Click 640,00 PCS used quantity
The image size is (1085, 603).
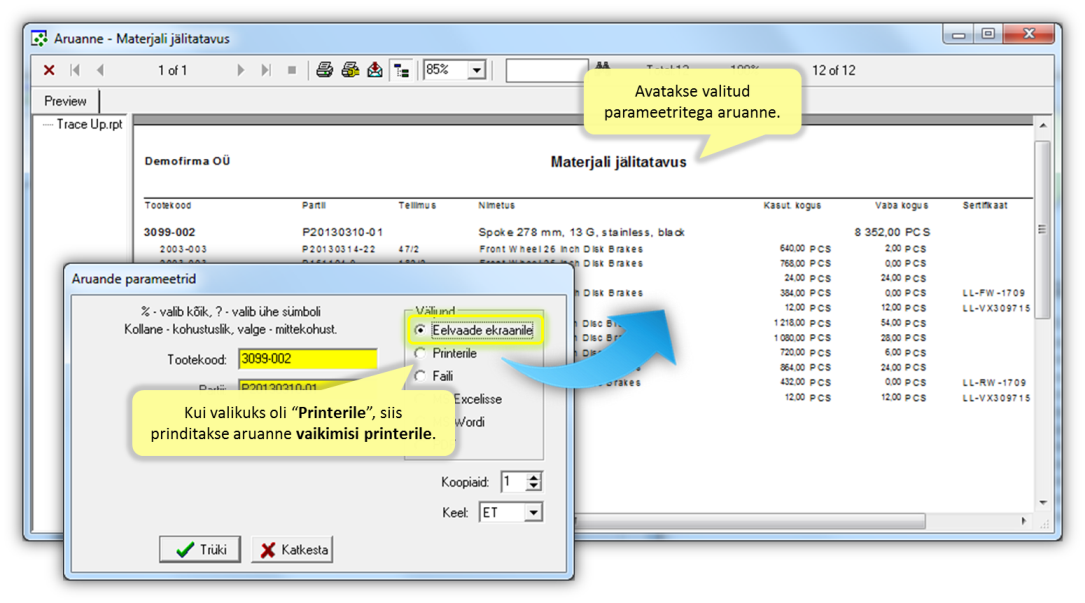805,249
